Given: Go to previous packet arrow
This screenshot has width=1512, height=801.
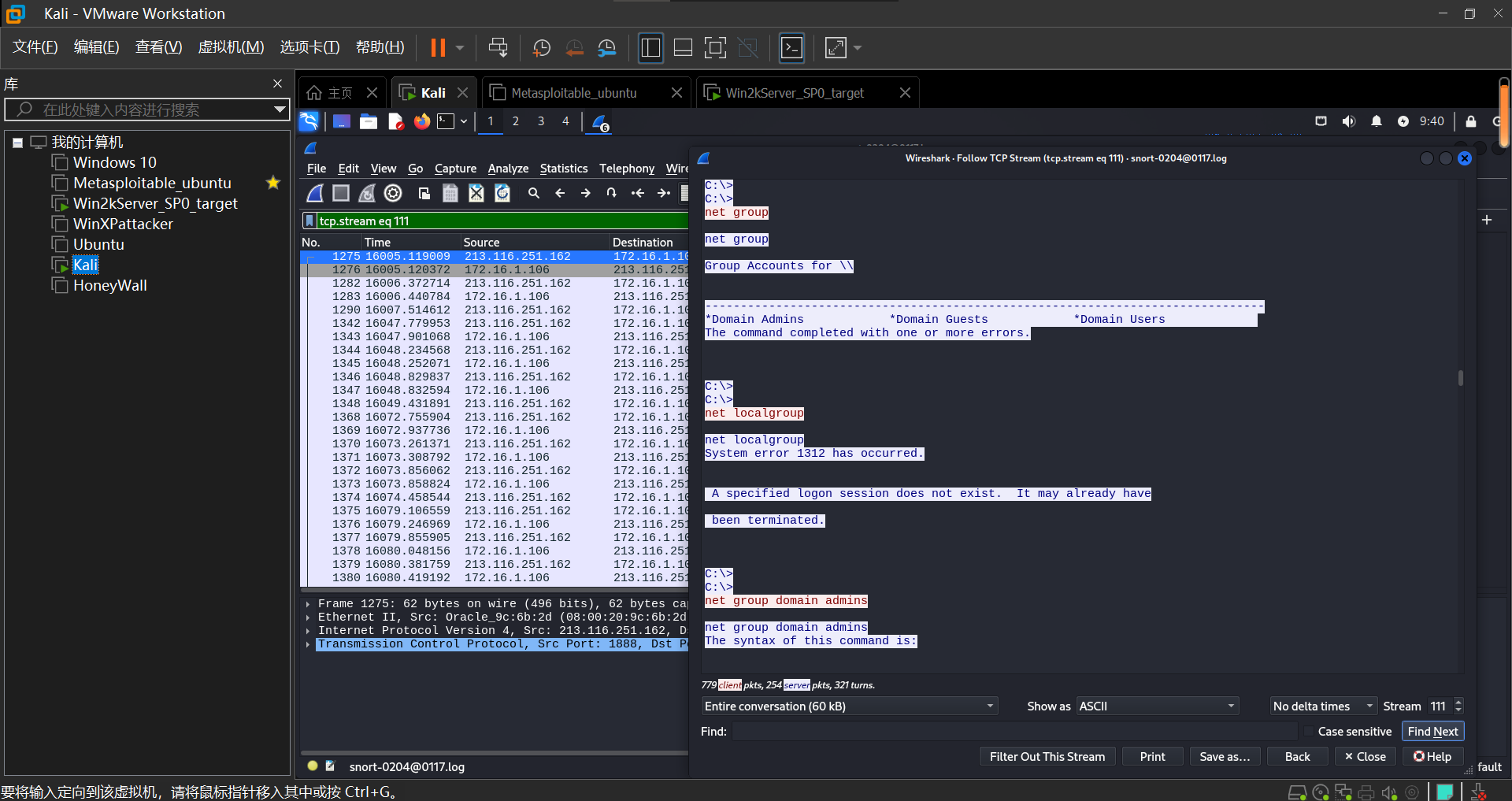Looking at the screenshot, I should (x=560, y=193).
